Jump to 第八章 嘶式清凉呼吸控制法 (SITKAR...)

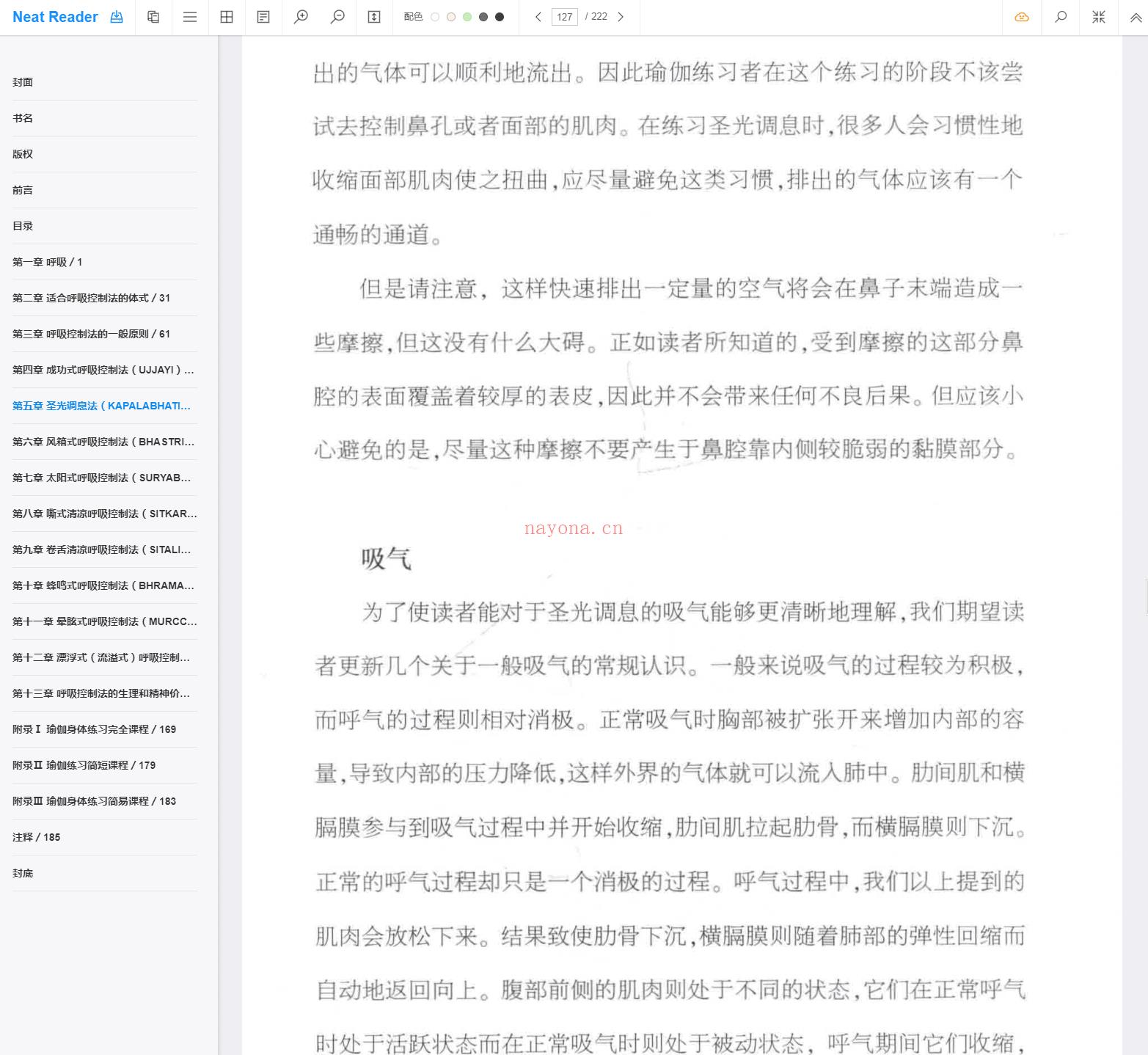104,514
